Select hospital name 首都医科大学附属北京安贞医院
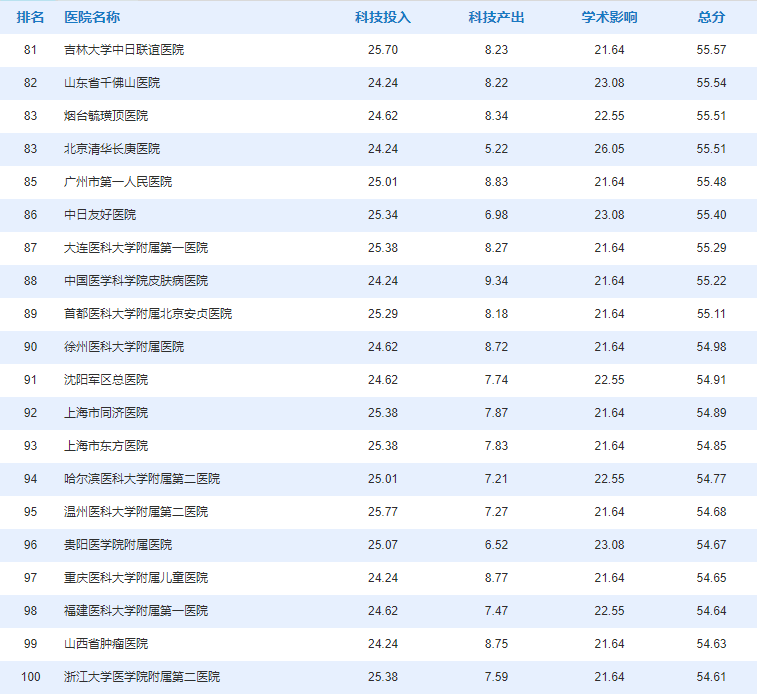The width and height of the screenshot is (757, 694). pyautogui.click(x=148, y=314)
